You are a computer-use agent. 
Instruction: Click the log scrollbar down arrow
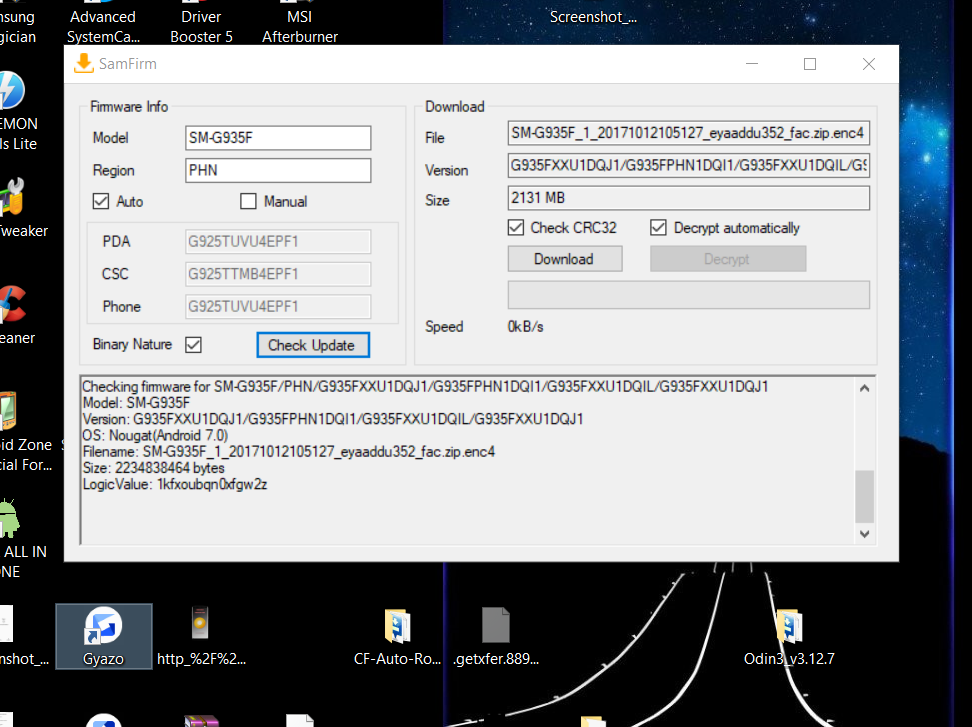[864, 534]
